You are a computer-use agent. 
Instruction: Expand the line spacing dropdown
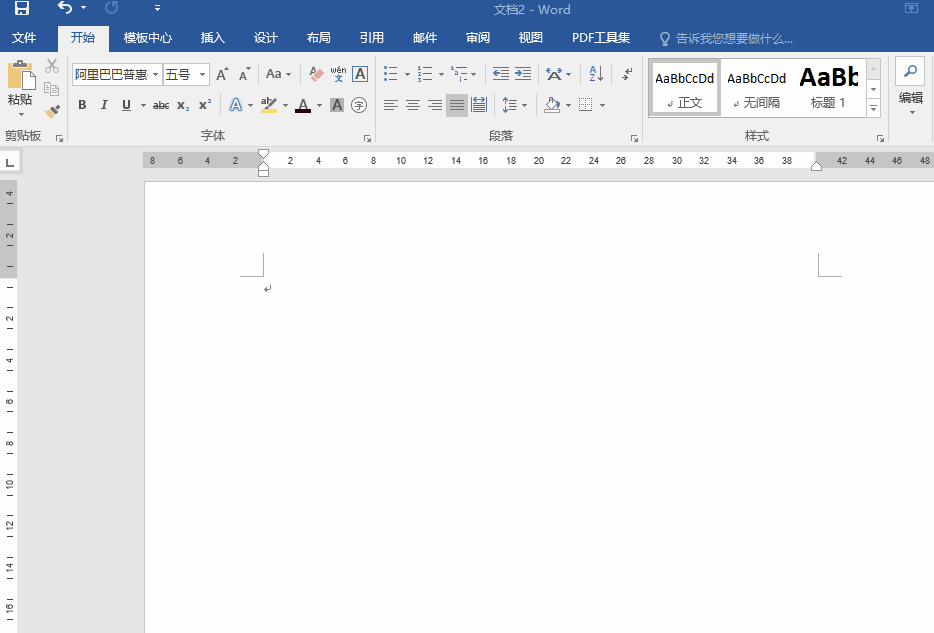pyautogui.click(x=524, y=105)
